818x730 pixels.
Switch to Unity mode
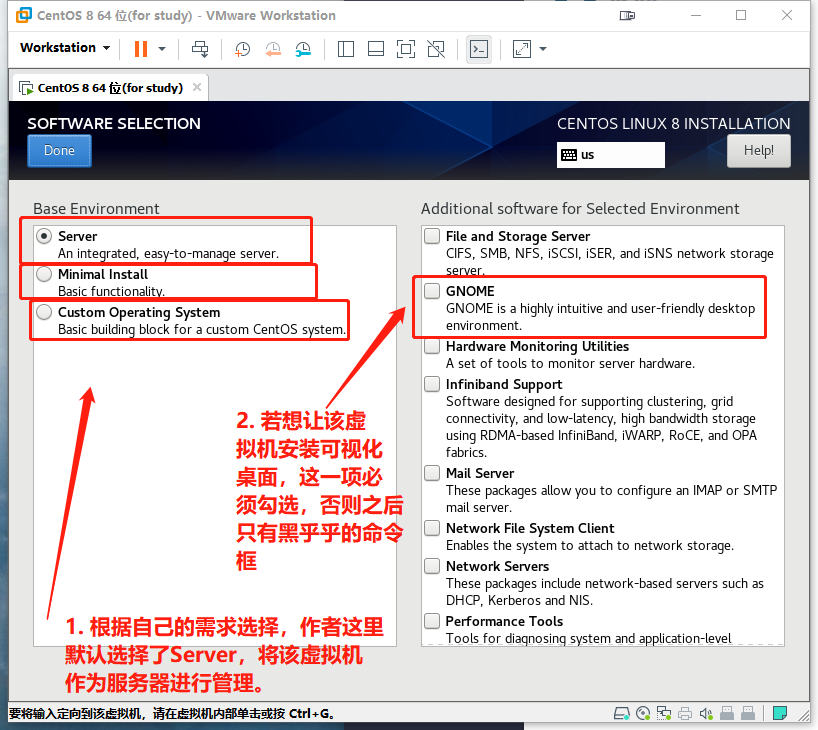coord(436,49)
